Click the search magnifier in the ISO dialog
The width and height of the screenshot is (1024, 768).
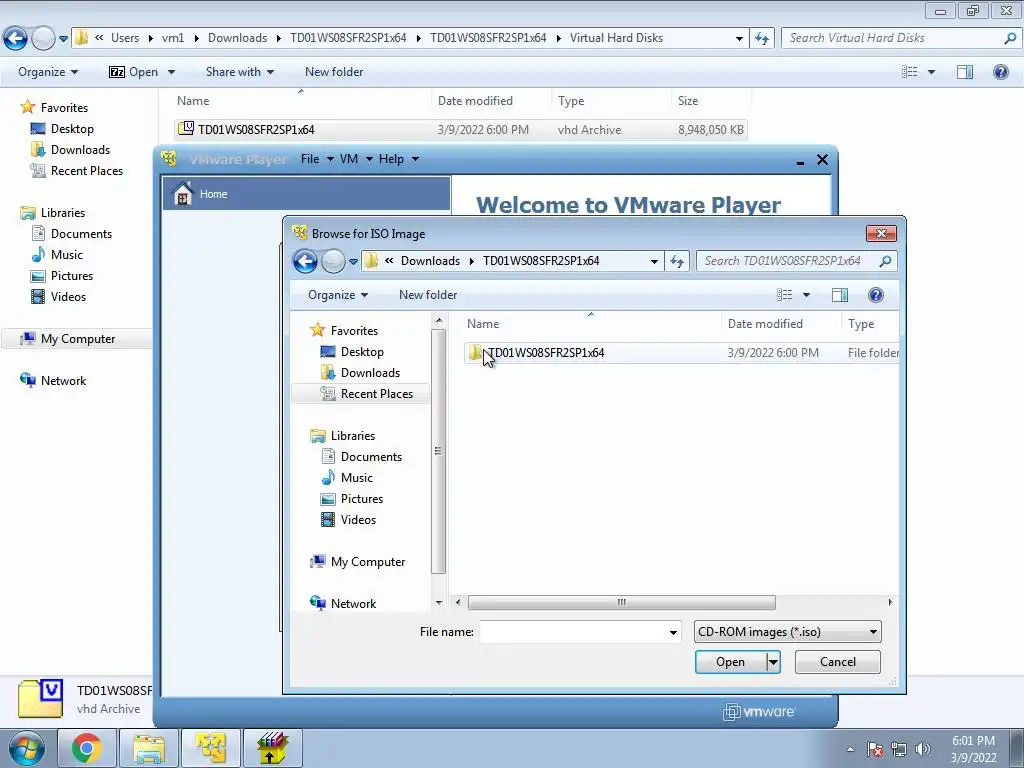(x=885, y=261)
